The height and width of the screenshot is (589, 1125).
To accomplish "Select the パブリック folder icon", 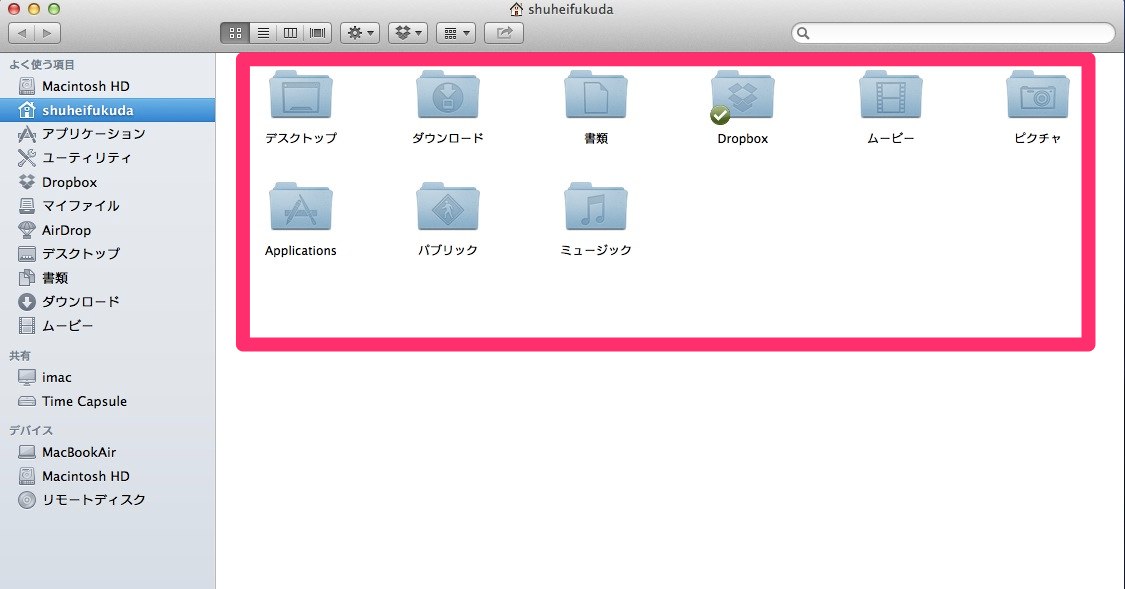I will click(x=448, y=207).
